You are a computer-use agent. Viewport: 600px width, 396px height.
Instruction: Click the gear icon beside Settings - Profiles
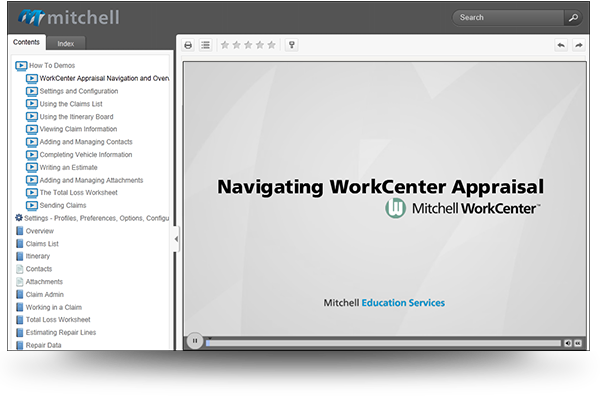(19, 218)
